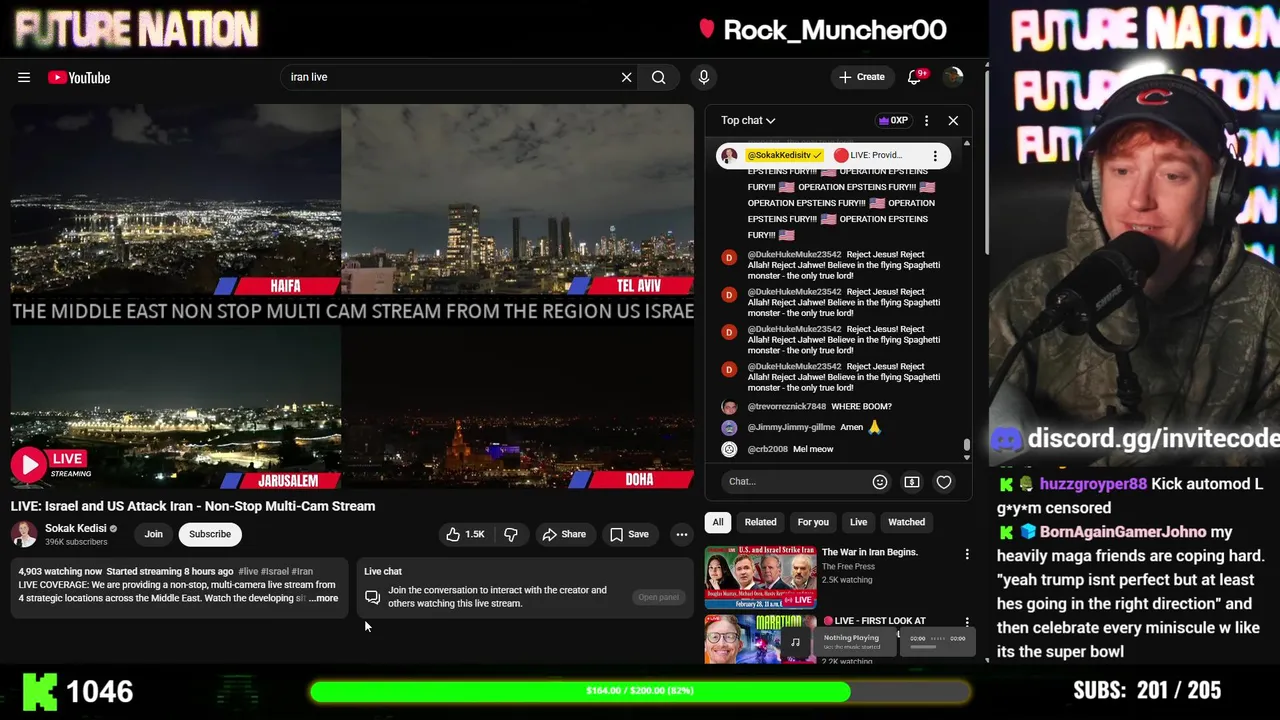This screenshot has height=720, width=1280.
Task: Join the Sokak Kedisi channel membership
Action: tap(153, 534)
